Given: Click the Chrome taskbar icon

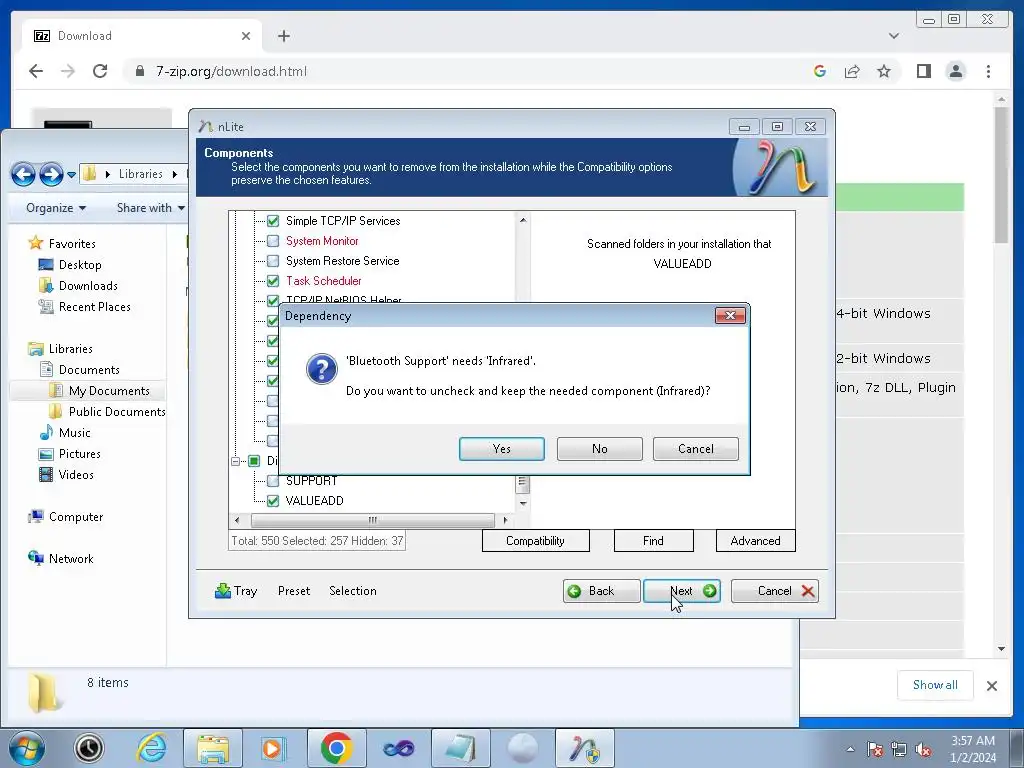Looking at the screenshot, I should click(x=336, y=748).
